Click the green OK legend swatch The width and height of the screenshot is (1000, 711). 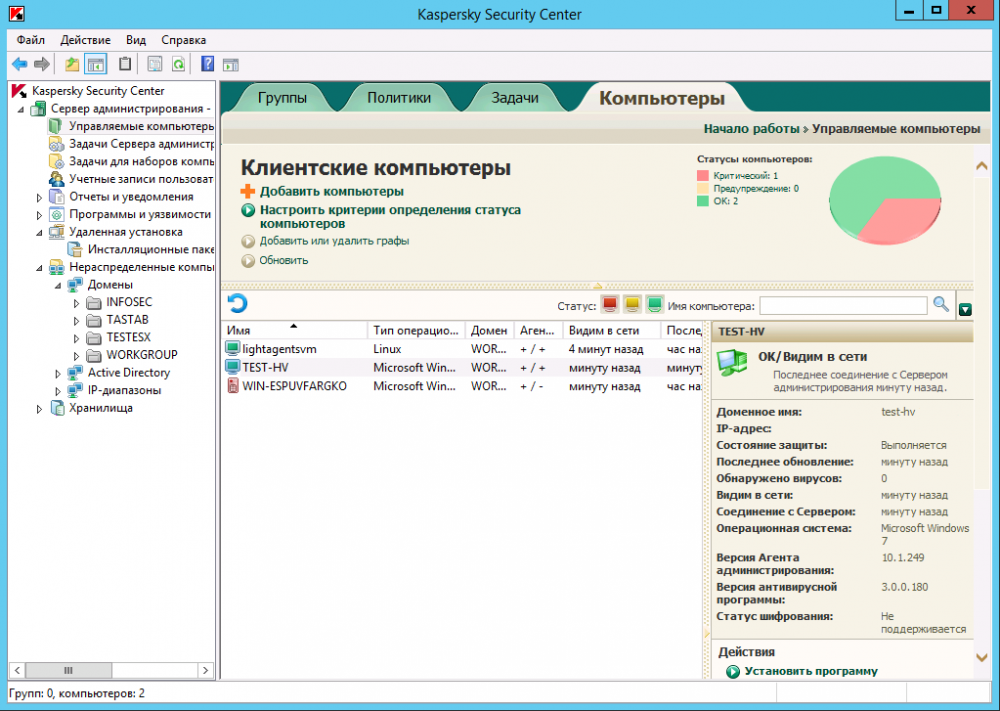pyautogui.click(x=703, y=201)
